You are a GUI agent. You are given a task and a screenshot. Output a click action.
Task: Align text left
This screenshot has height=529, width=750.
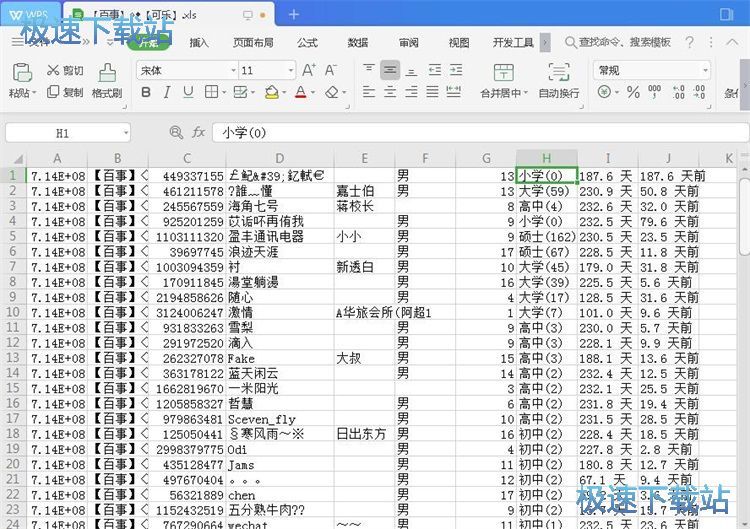click(368, 92)
